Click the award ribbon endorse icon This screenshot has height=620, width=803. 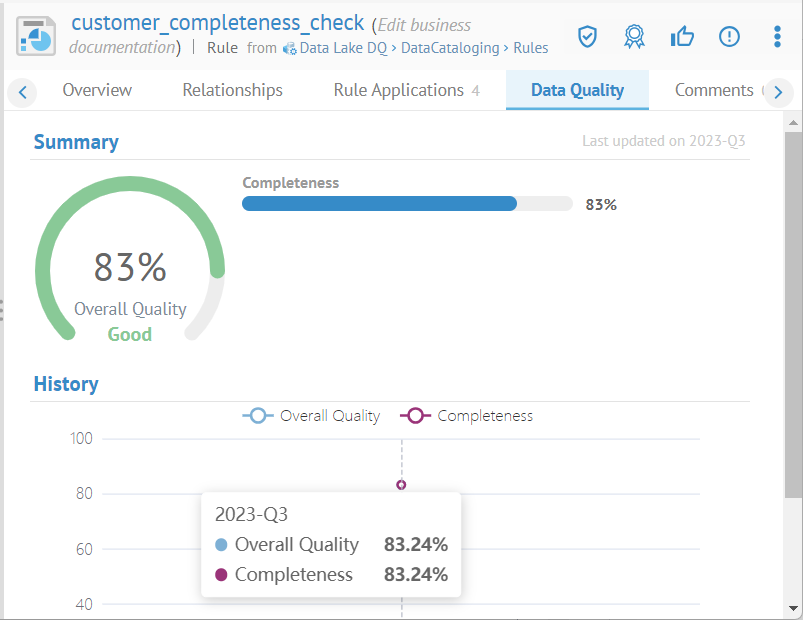tap(634, 37)
